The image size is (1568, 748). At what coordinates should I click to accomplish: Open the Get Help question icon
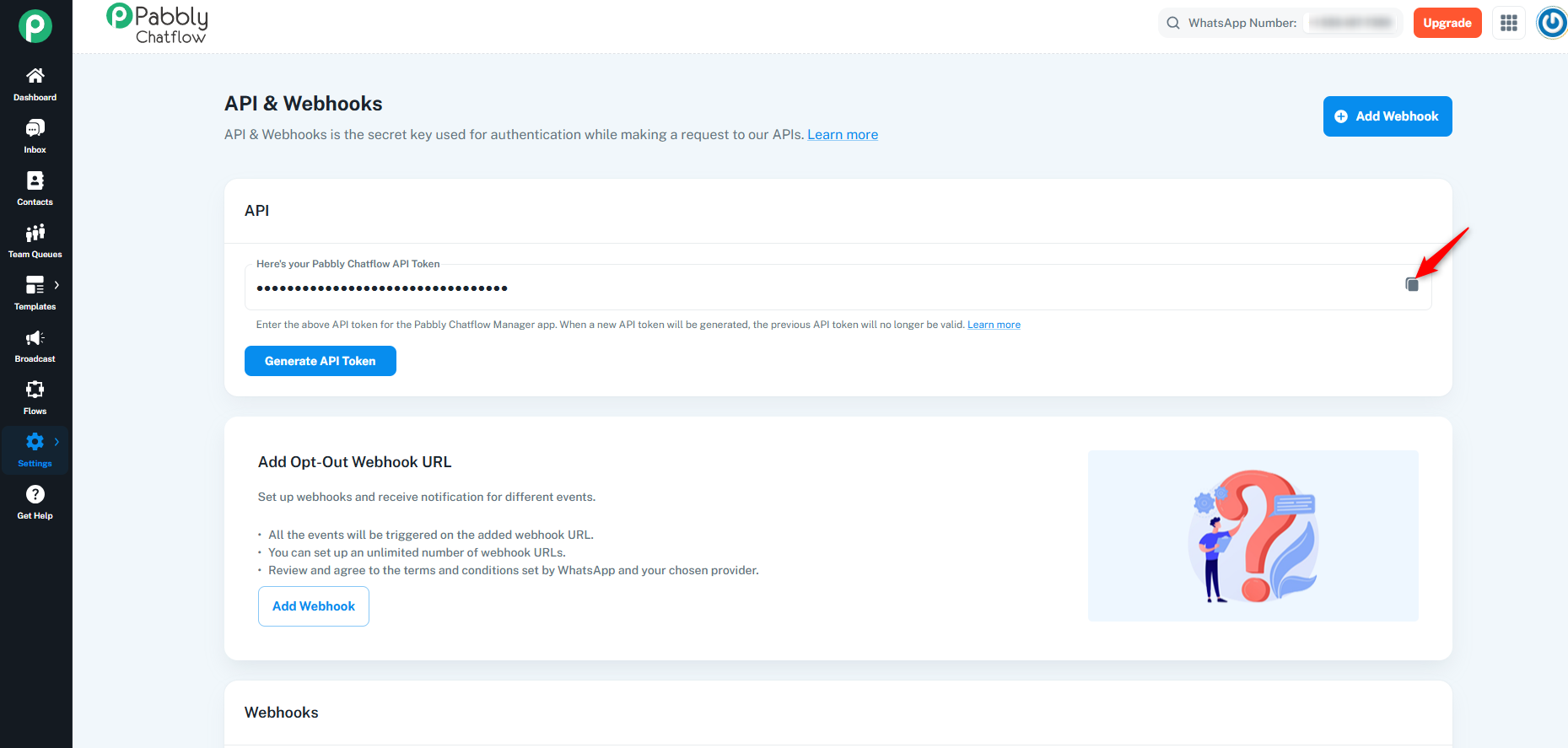click(35, 494)
